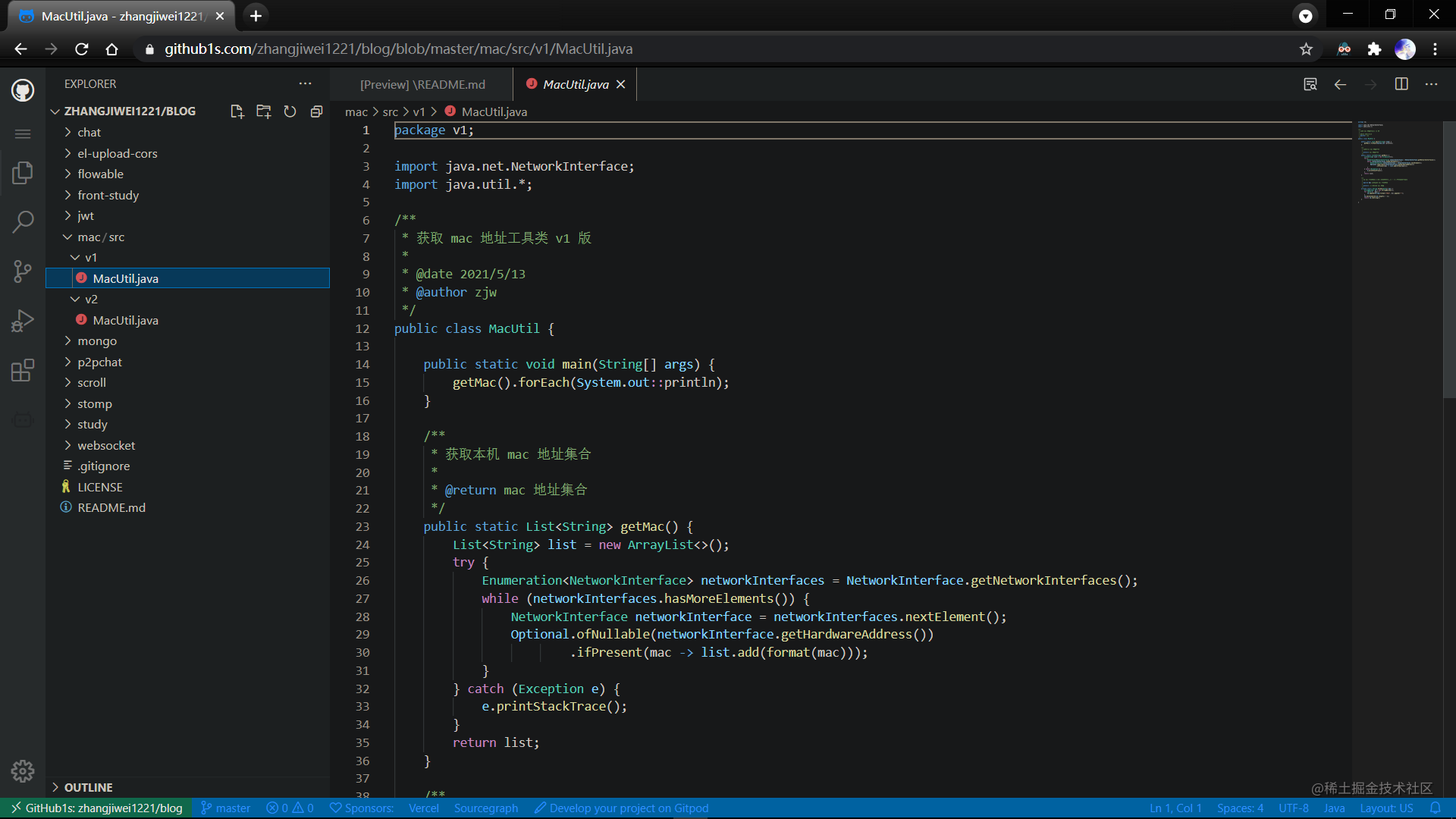Go back with editor navigation arrow

pos(1340,84)
